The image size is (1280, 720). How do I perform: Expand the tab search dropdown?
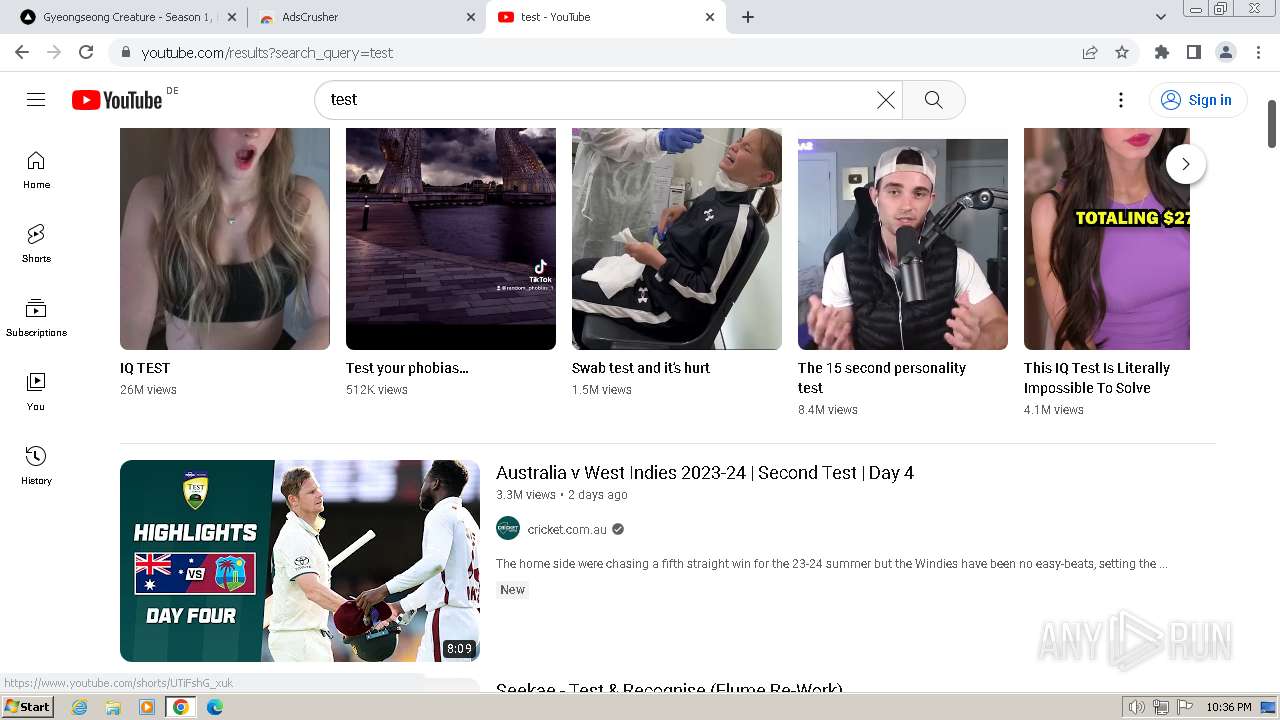[x=1161, y=17]
